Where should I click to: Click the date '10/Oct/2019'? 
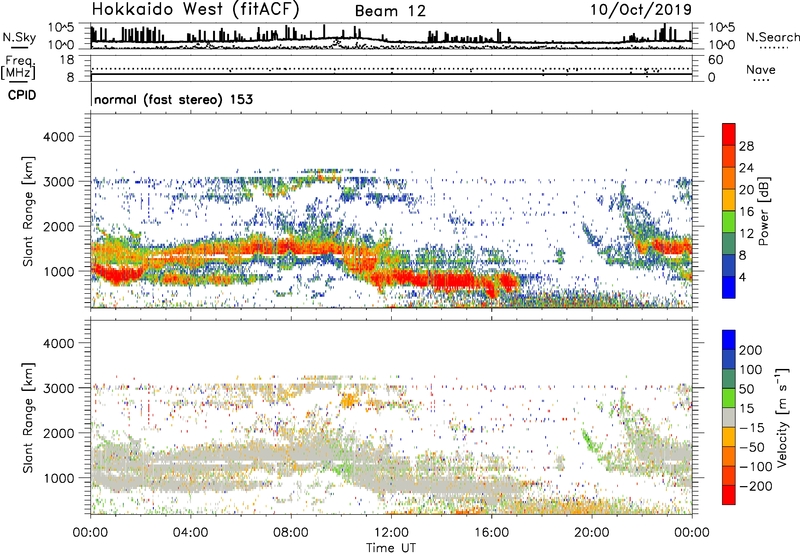tap(641, 10)
